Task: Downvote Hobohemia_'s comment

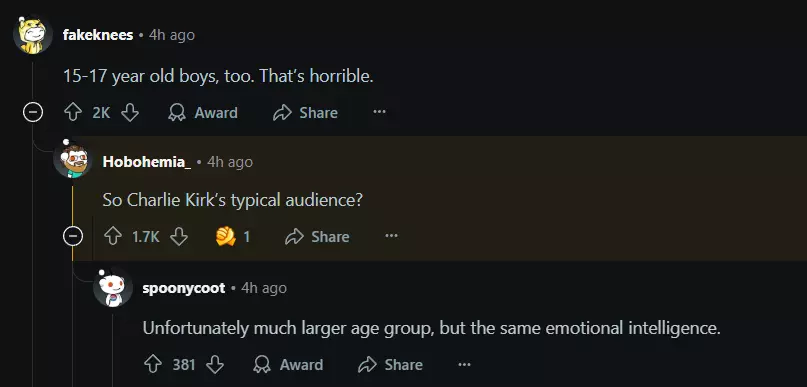Action: coord(179,237)
